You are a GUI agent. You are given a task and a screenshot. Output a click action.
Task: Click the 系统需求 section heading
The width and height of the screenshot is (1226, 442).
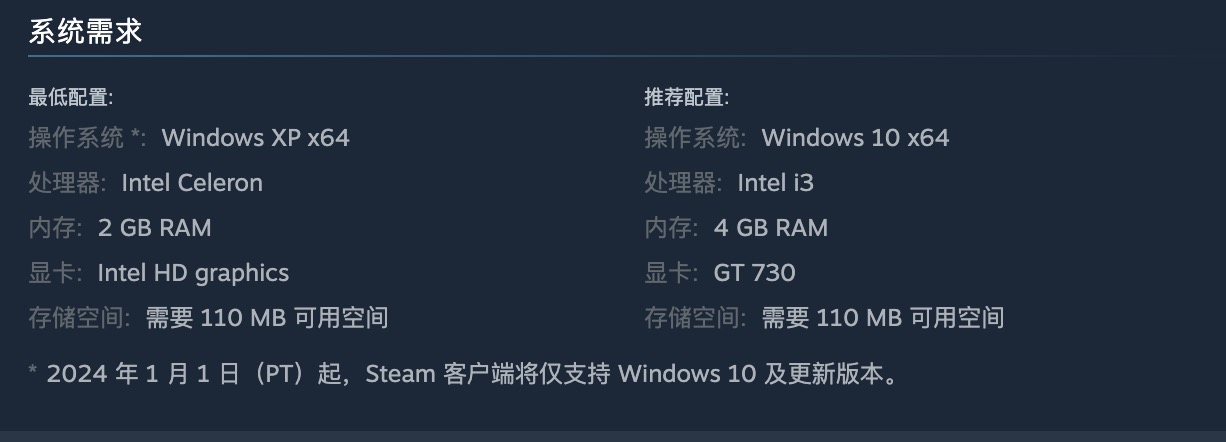coord(85,32)
